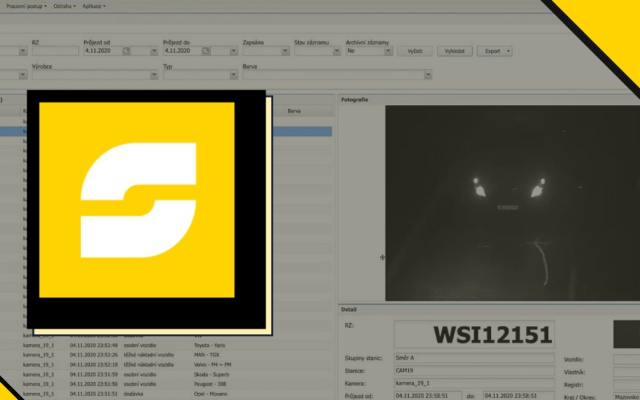Screen dimensions: 640x400
Task: Expand the Průjezd od time dropdown
Action: [x=154, y=51]
